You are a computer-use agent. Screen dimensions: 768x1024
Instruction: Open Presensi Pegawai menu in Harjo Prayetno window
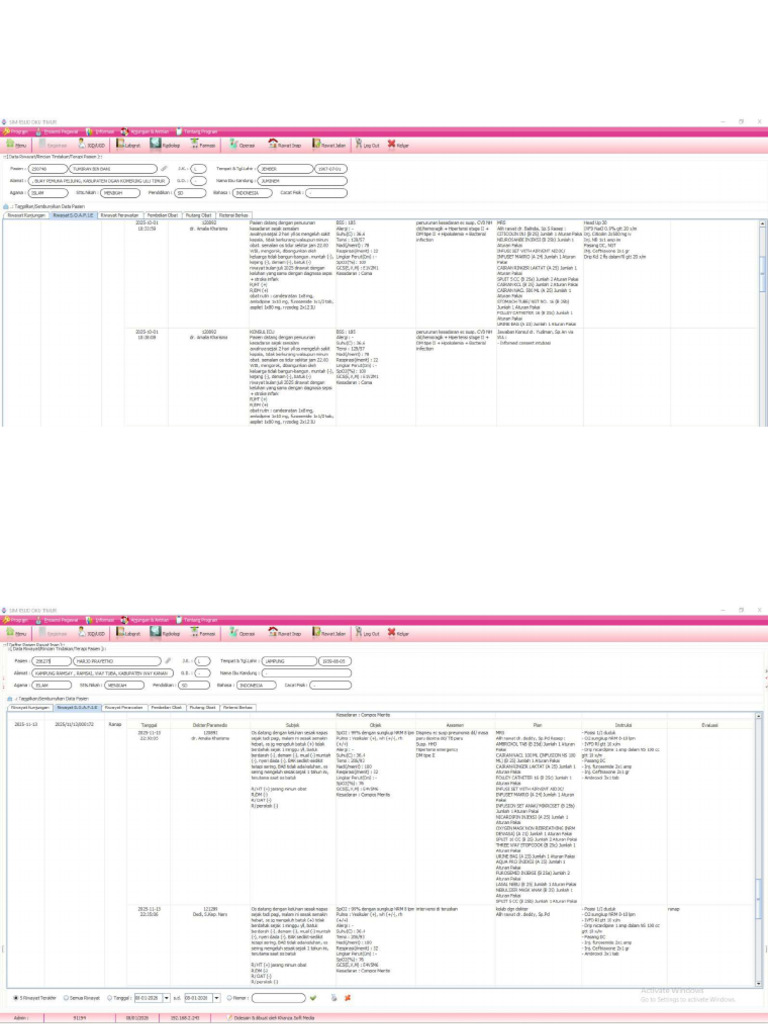click(x=57, y=620)
